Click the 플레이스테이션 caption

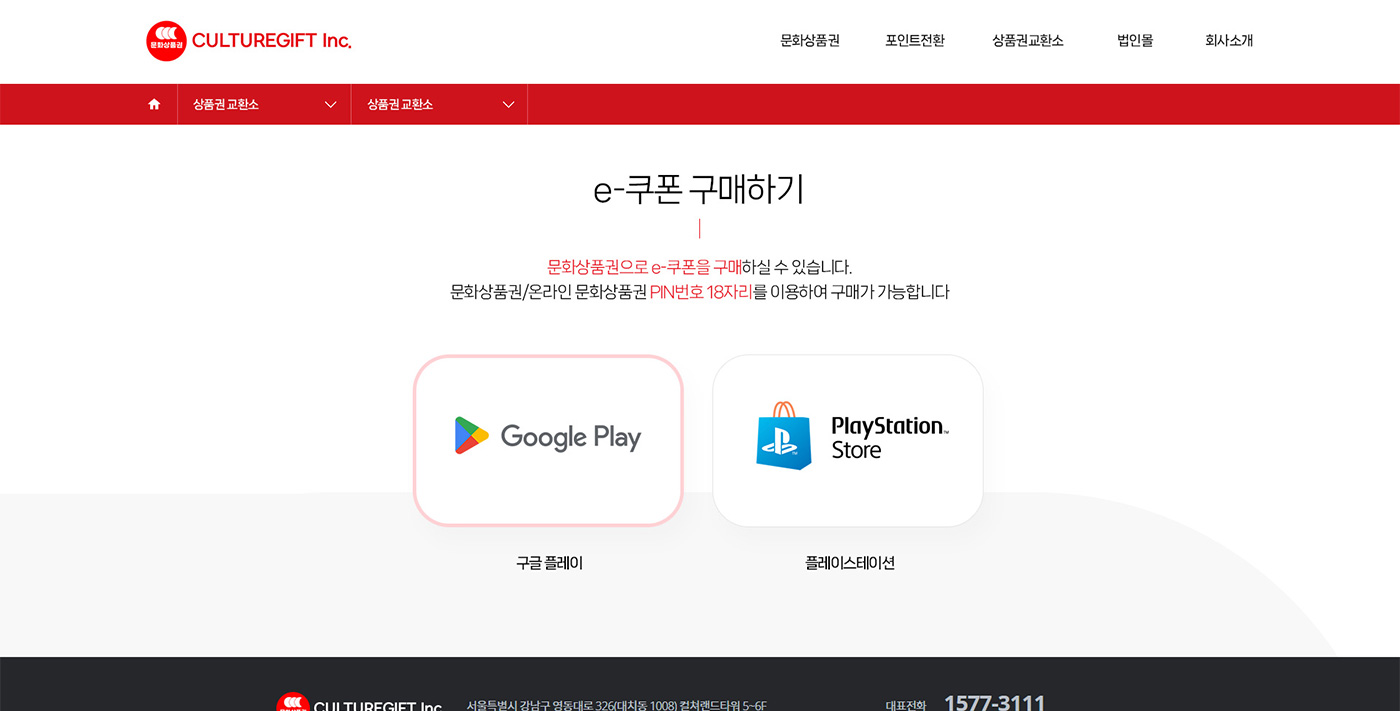click(x=849, y=563)
